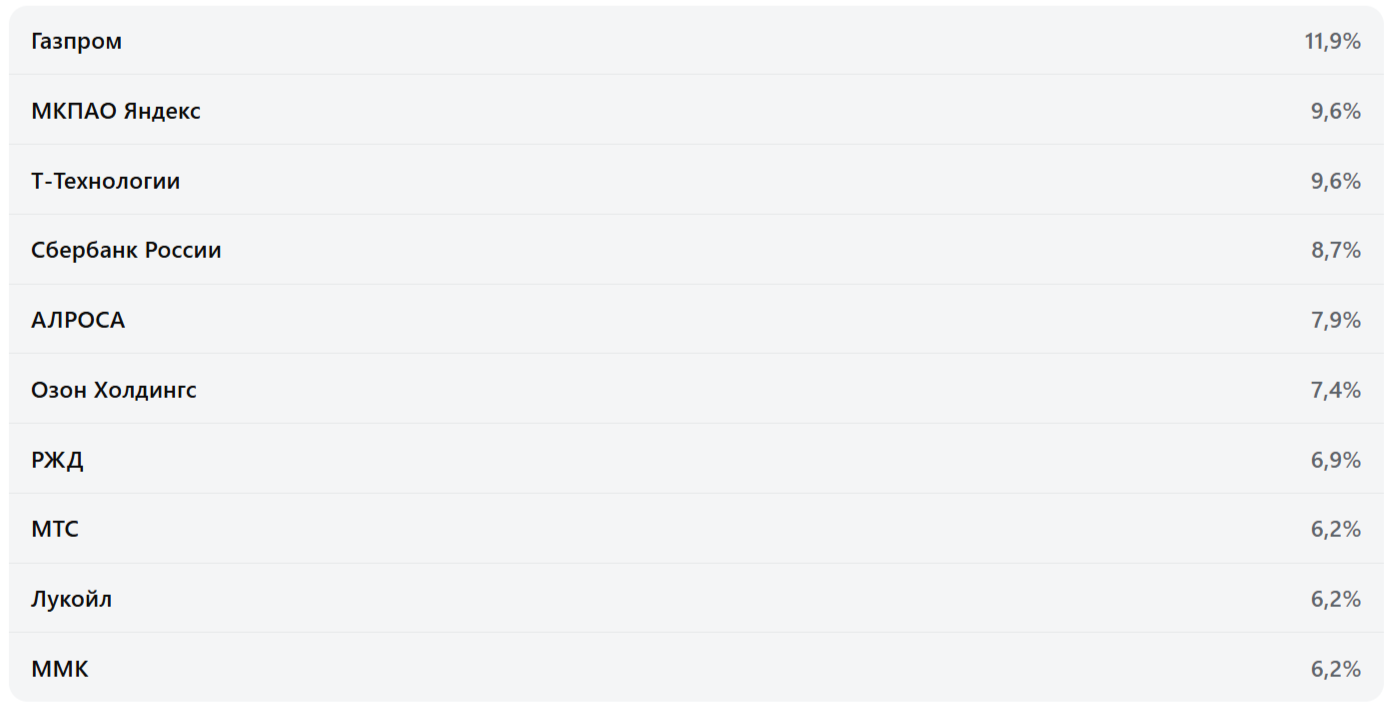Open the Озон Холдингс entry
Screen dimensions: 1395x710
pos(114,390)
